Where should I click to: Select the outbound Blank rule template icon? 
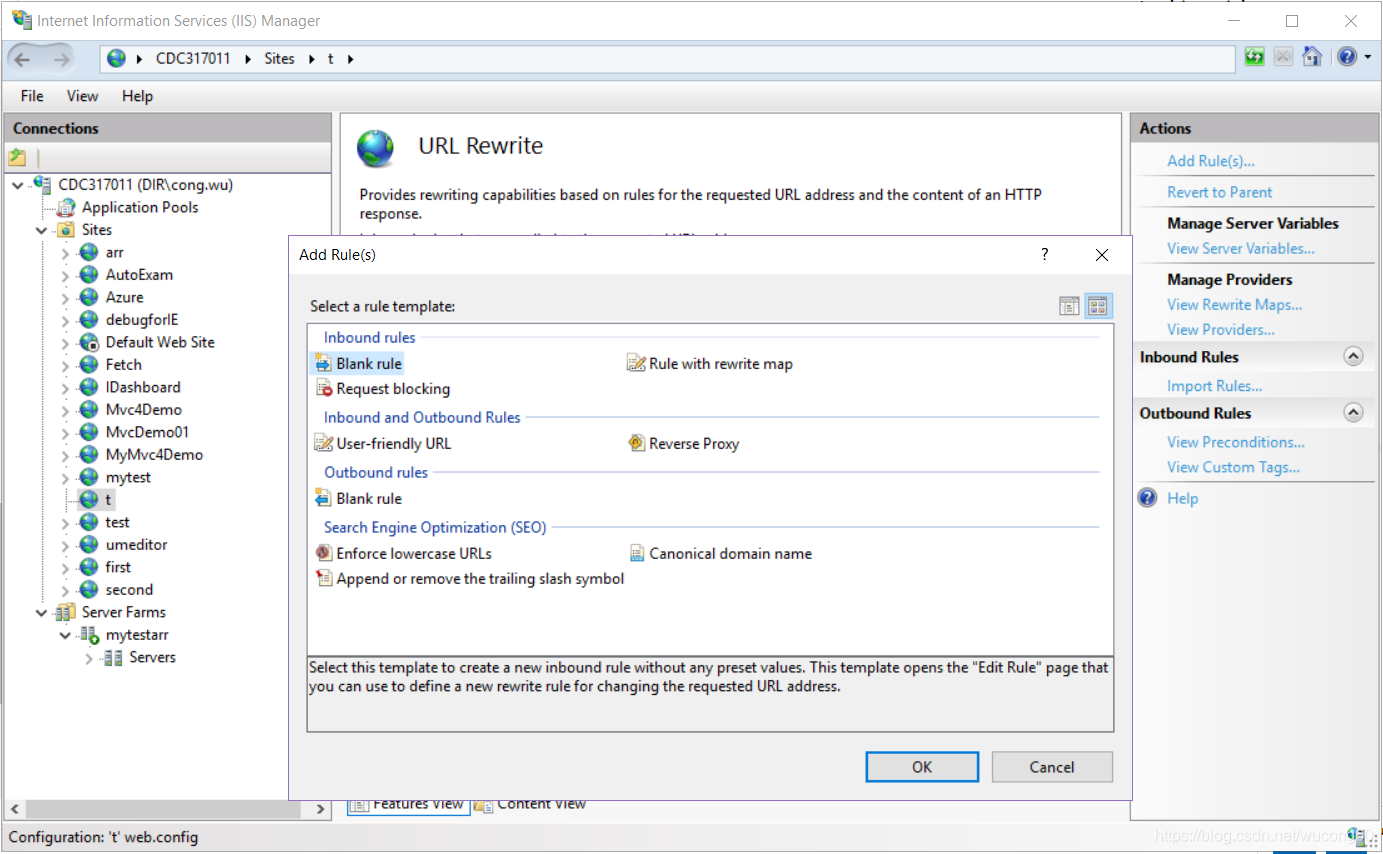pos(323,498)
